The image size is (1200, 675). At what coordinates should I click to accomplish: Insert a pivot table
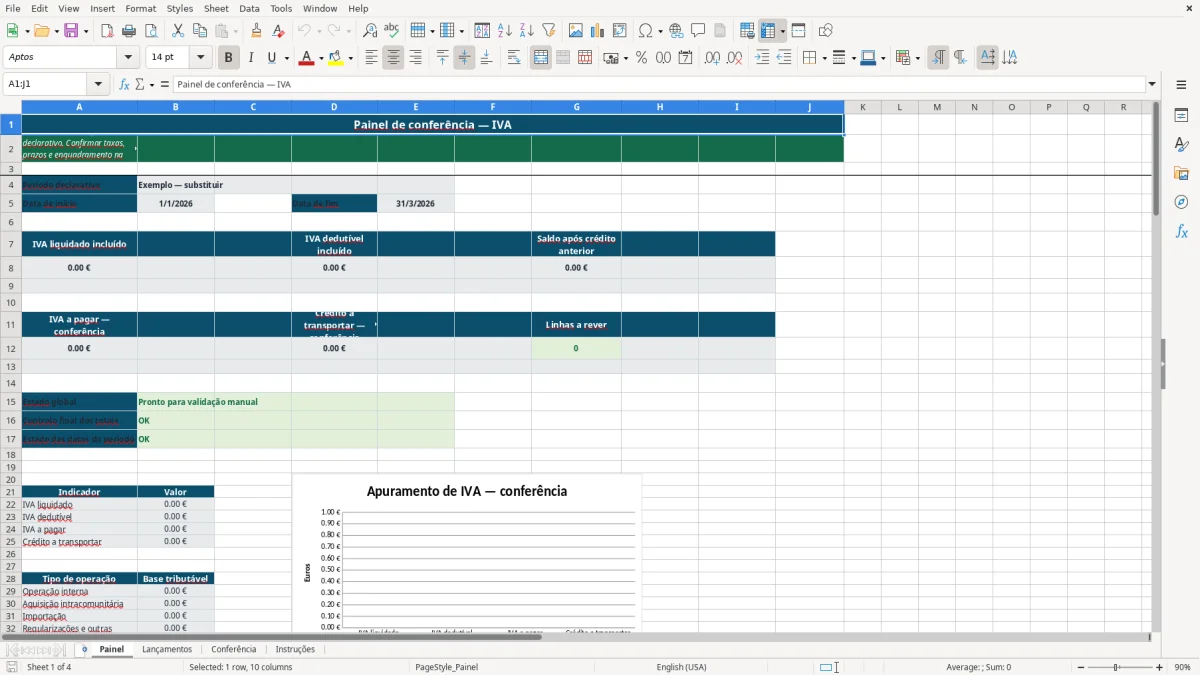click(x=620, y=31)
